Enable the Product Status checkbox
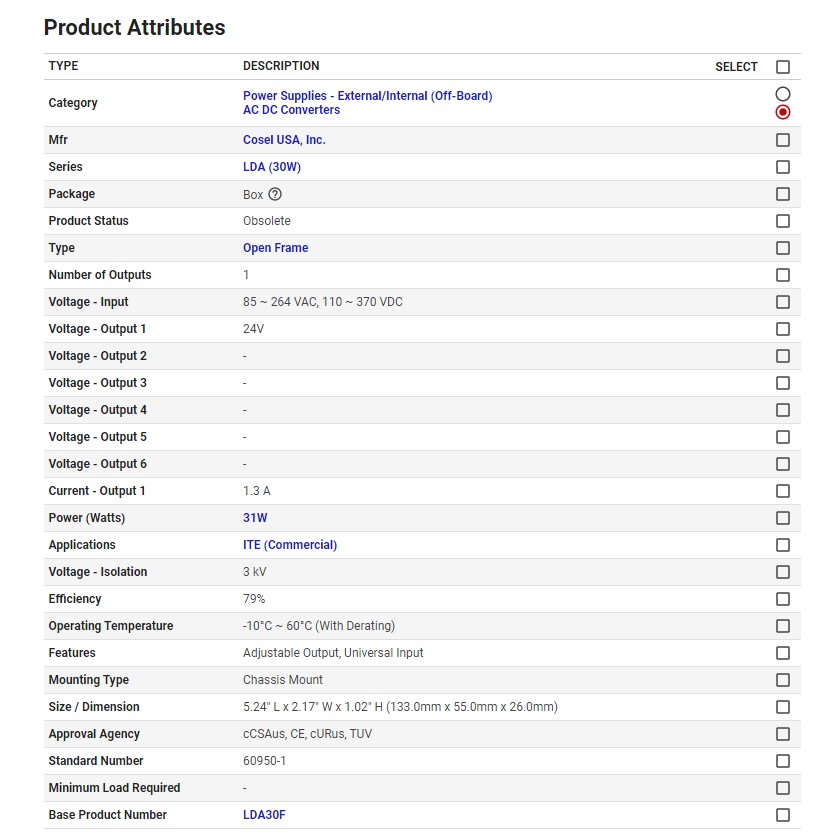This screenshot has height=833, width=822. 783,221
